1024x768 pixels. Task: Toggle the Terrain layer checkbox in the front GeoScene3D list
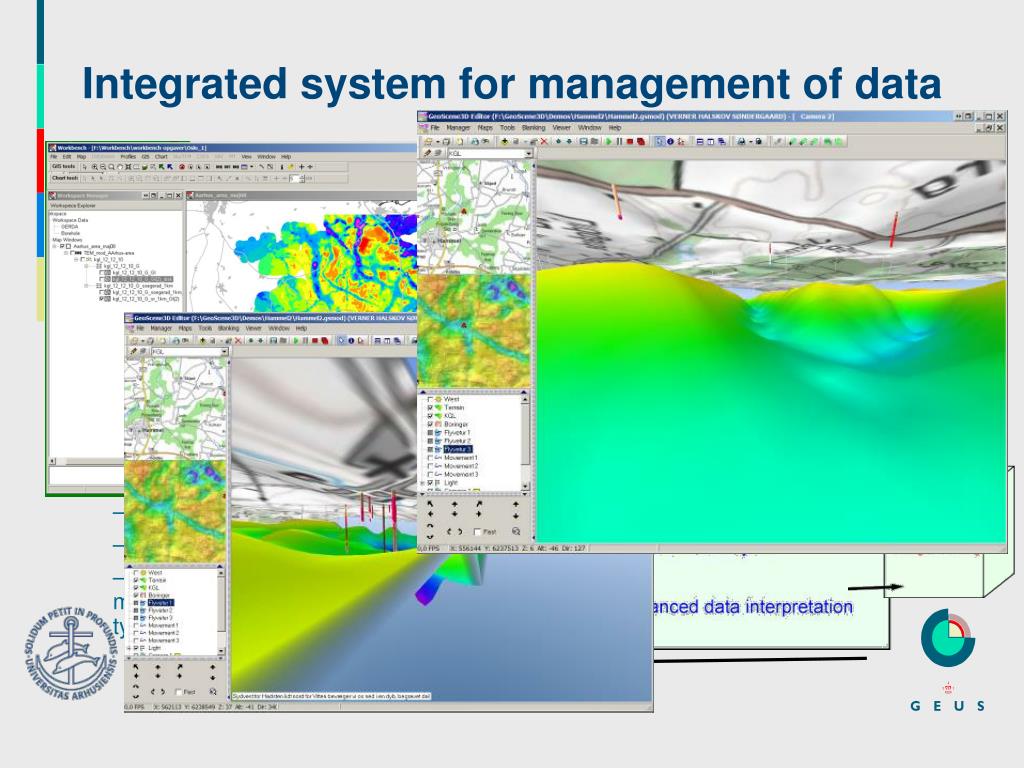[x=430, y=408]
